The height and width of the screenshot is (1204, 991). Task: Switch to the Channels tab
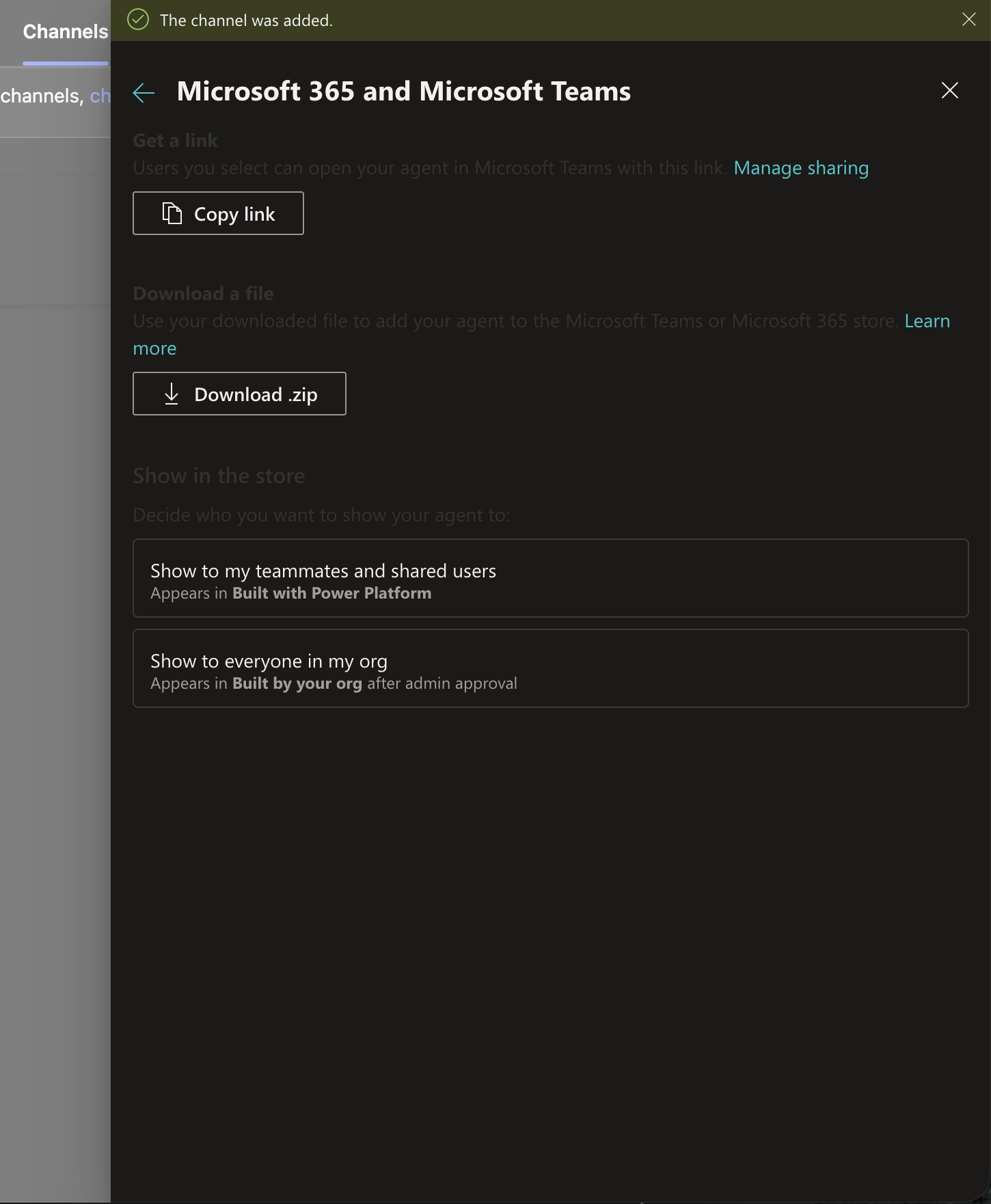66,31
